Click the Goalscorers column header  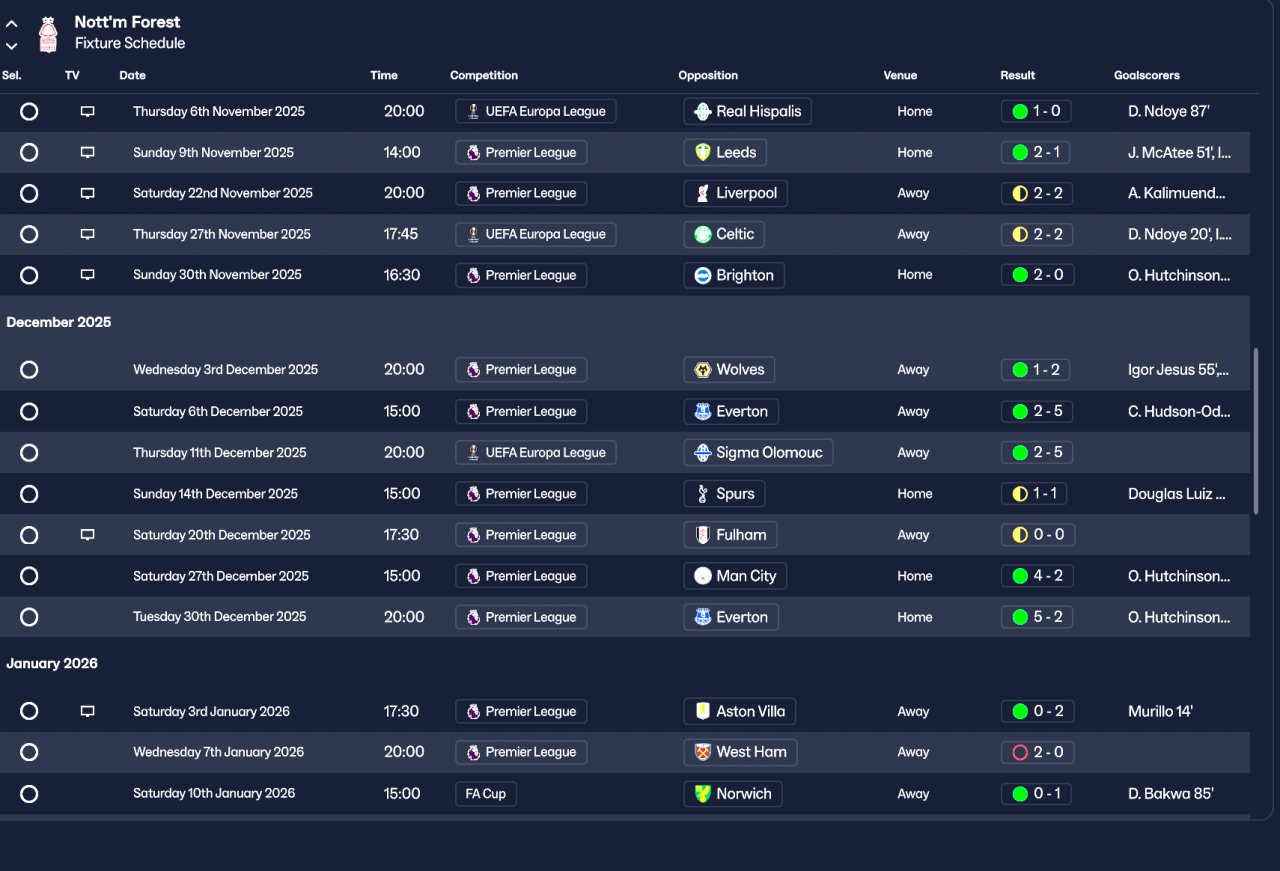[x=1147, y=75]
